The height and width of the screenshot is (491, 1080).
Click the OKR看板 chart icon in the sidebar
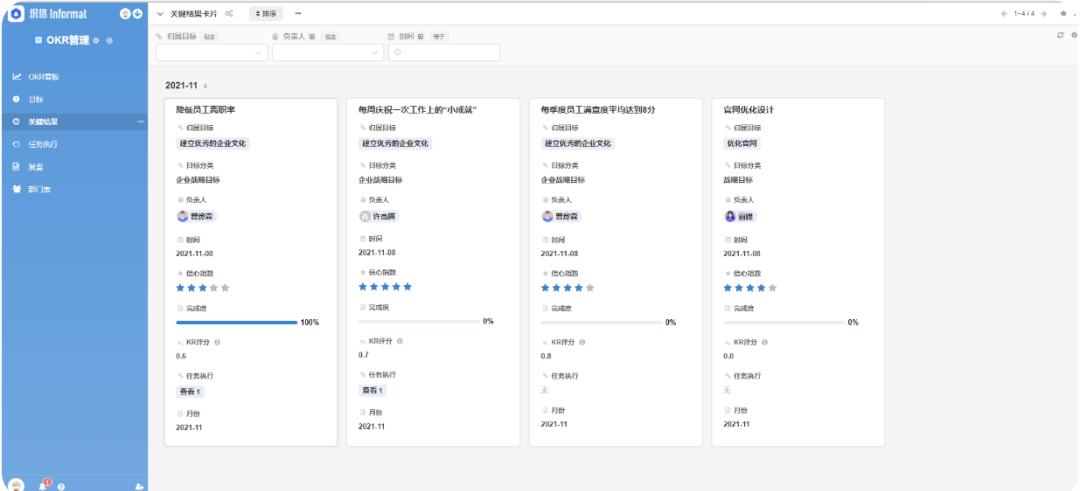tap(17, 76)
